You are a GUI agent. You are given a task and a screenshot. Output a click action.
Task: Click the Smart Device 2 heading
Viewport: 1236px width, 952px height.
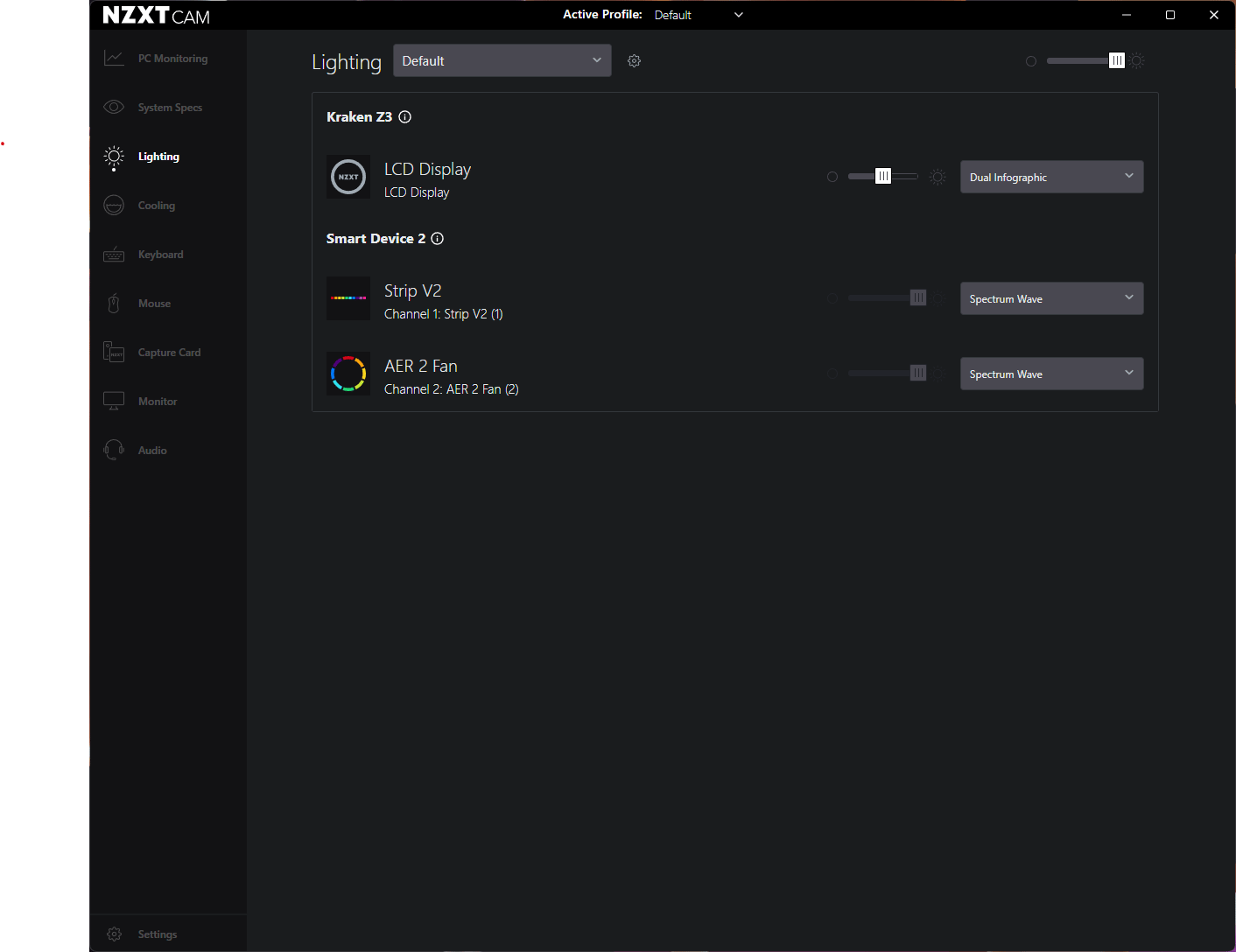[376, 239]
